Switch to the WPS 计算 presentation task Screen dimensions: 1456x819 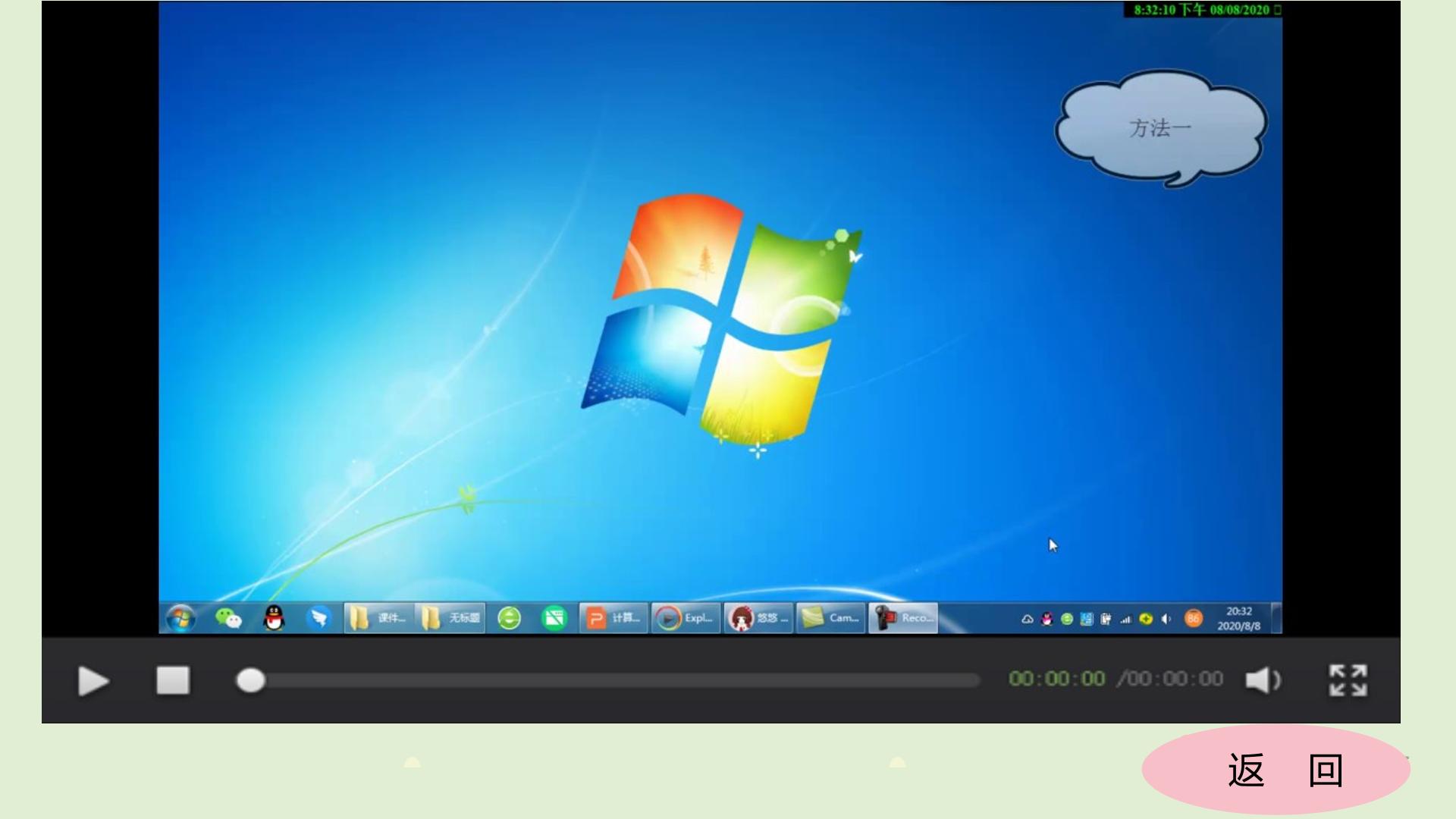(x=613, y=618)
